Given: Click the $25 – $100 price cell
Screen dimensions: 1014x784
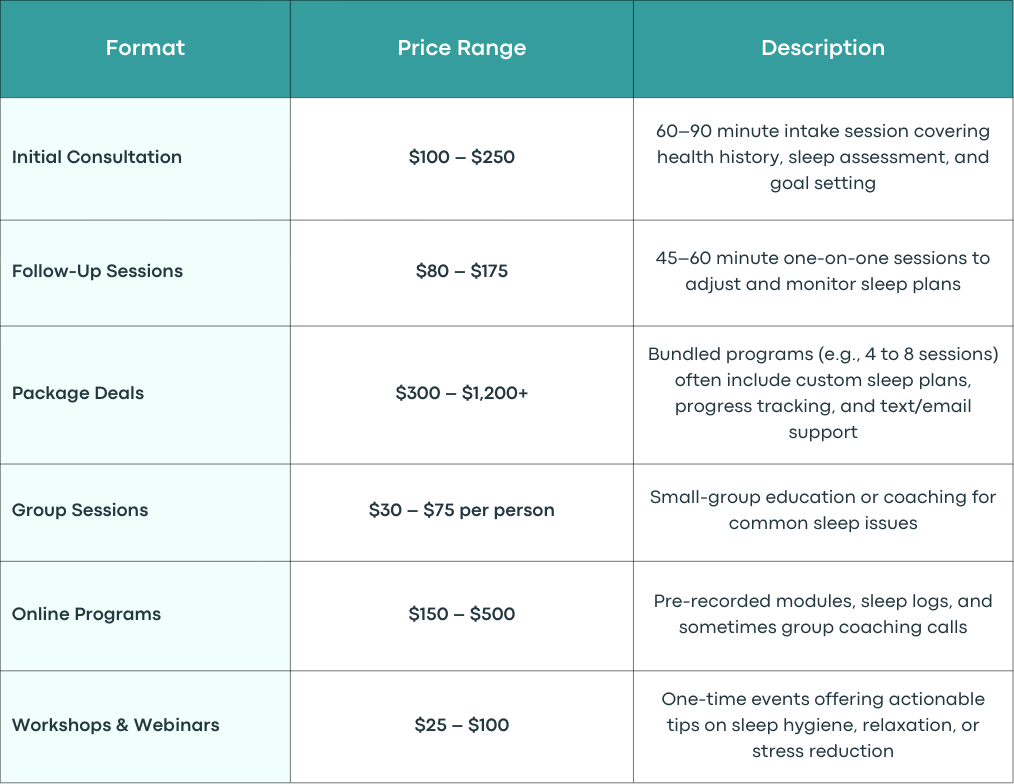Looking at the screenshot, I should [462, 725].
